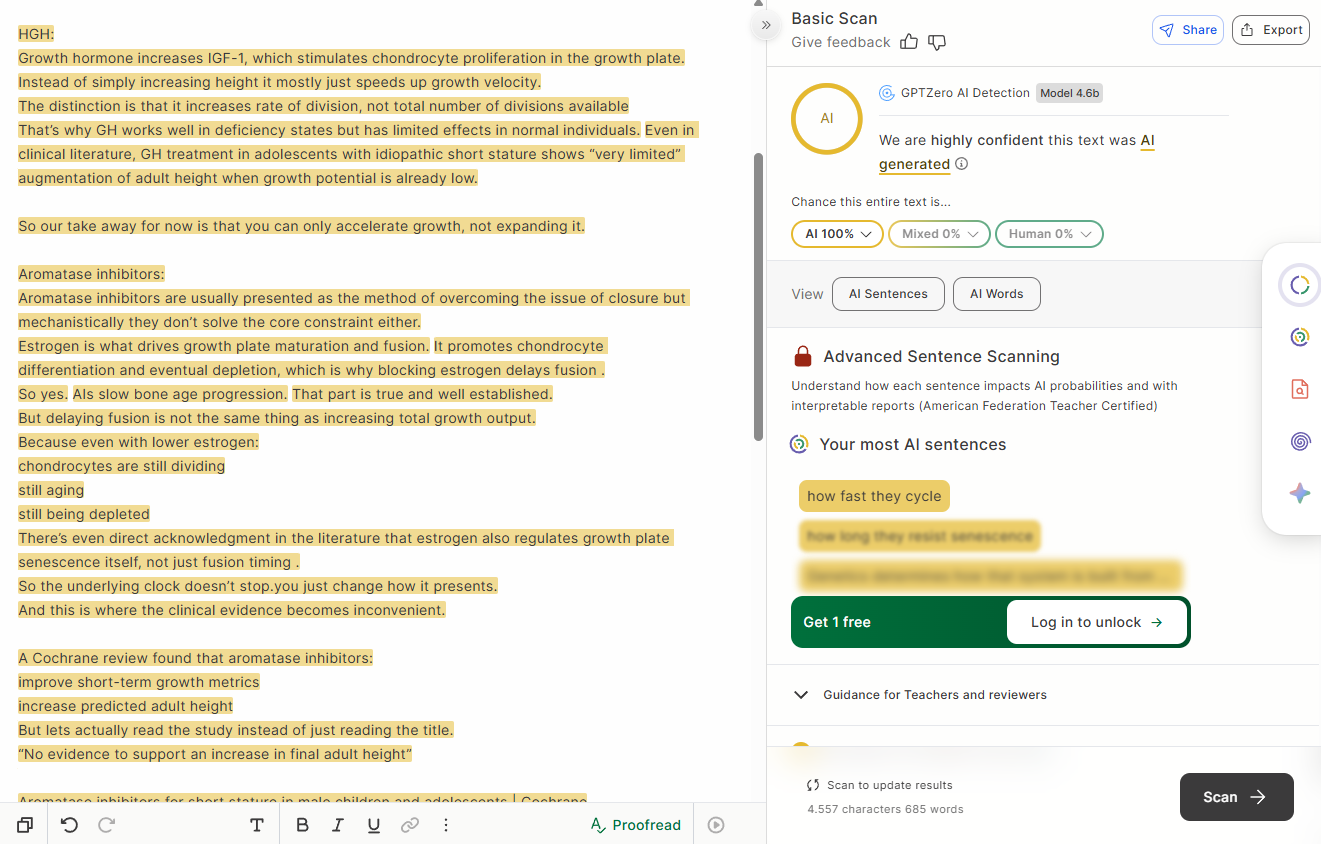Click the copy text icon at bottom left
Screen dimensions: 1321x844
coord(25,825)
